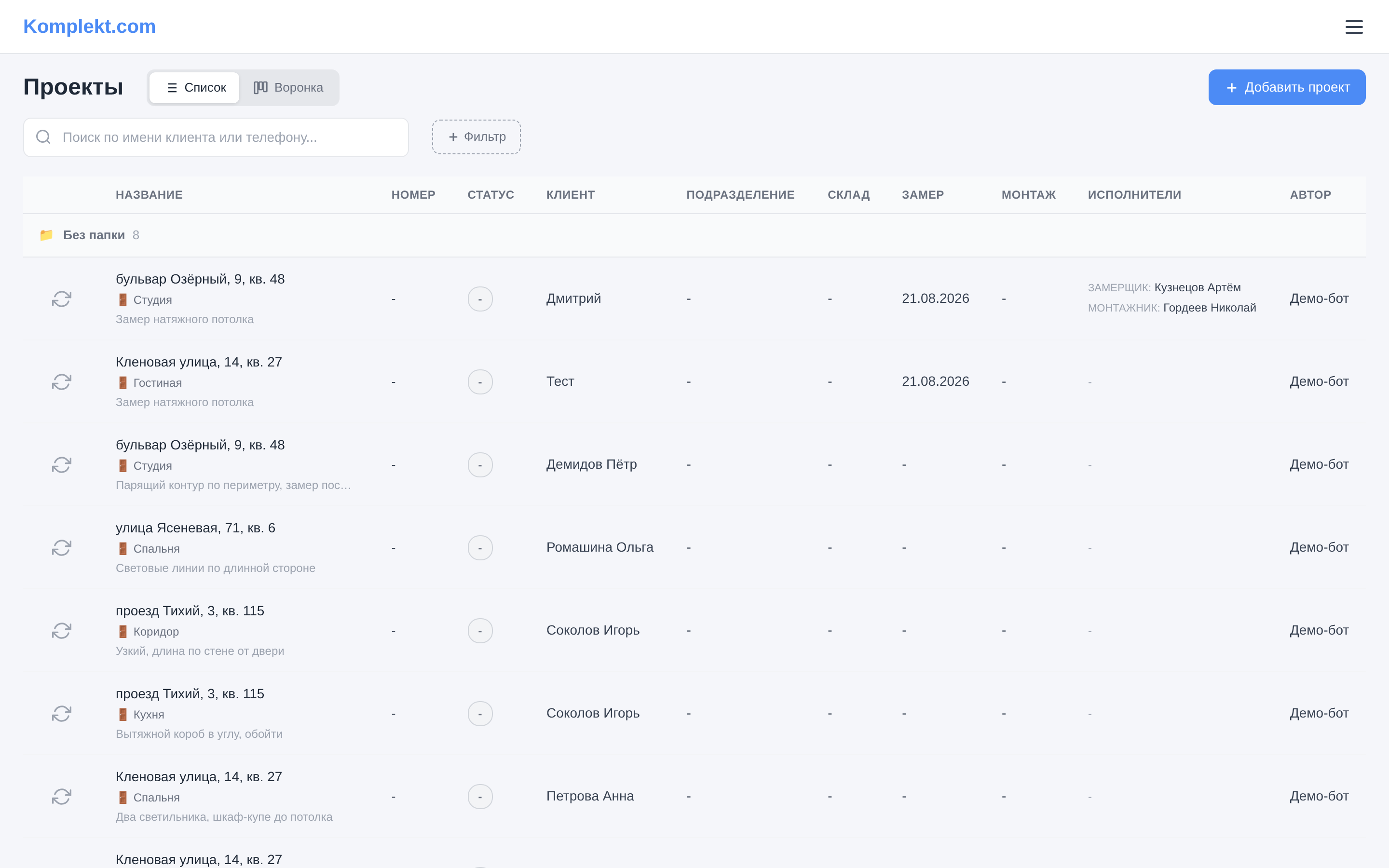The image size is (1389, 868).
Task: Click the sync icon in the Кухня row
Action: (61, 714)
